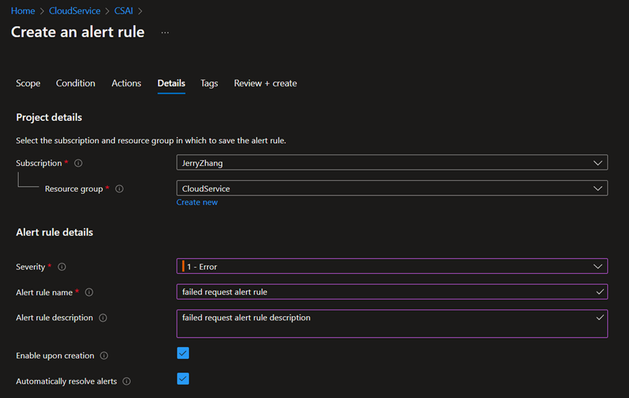Open the Severity dropdown showing 1 - Error
The width and height of the screenshot is (629, 398).
(x=392, y=266)
